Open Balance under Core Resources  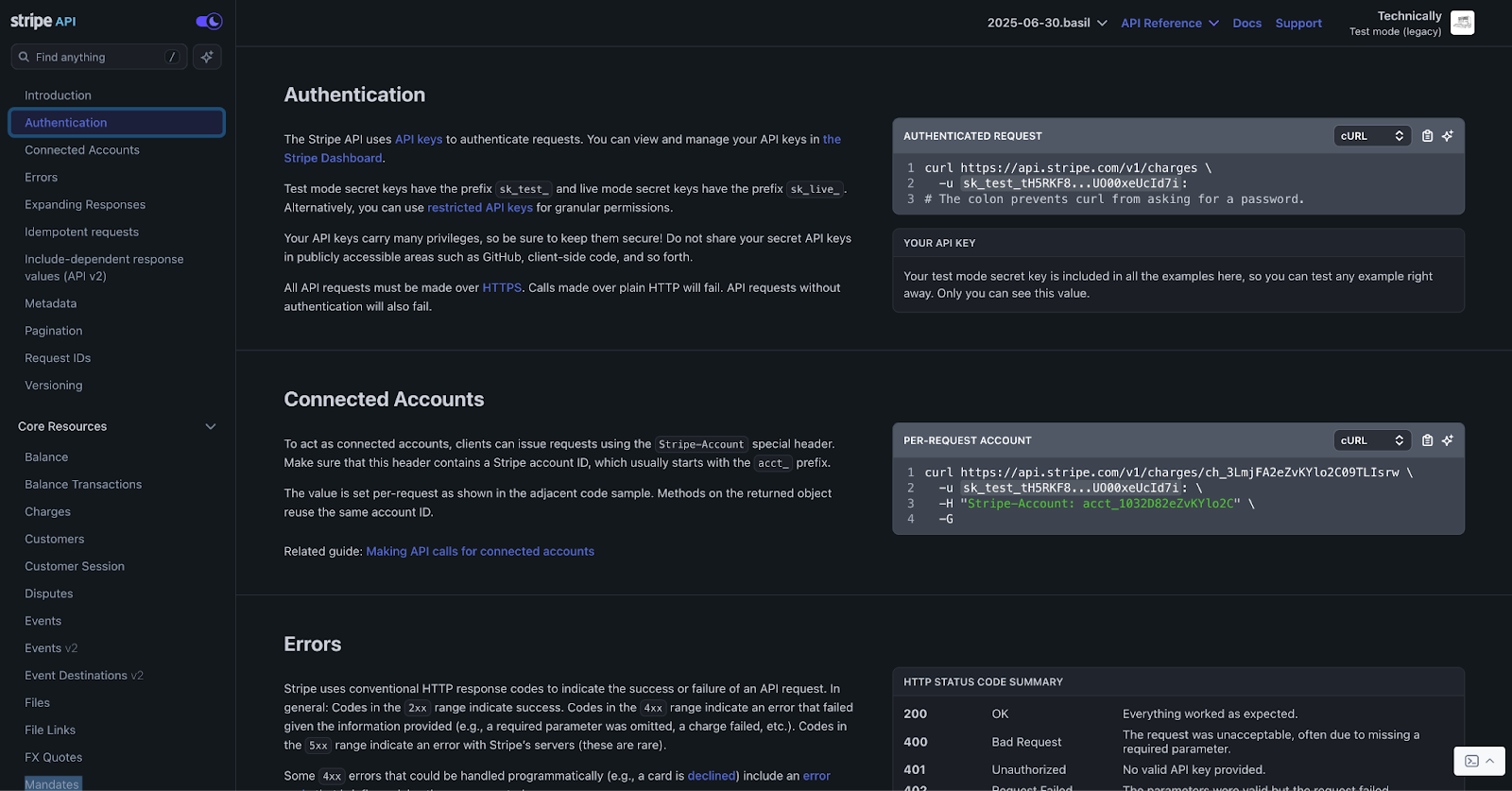tap(46, 457)
